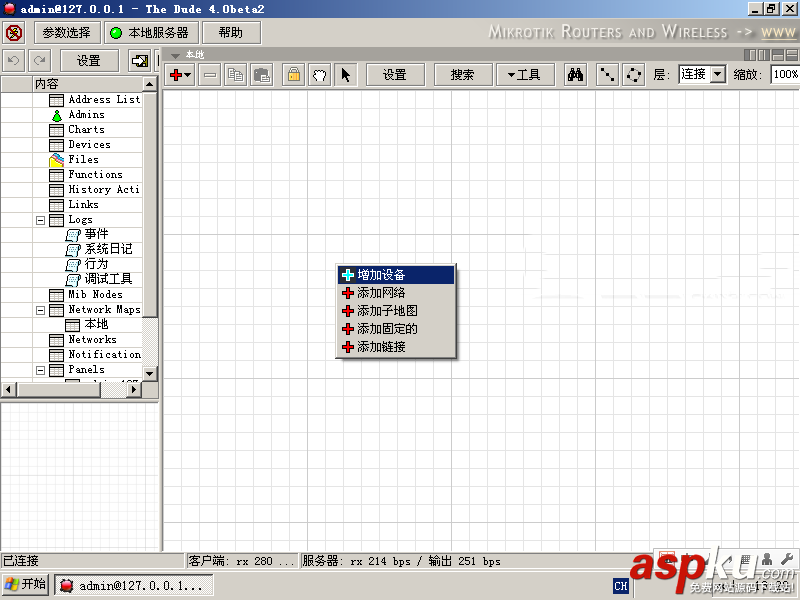The width and height of the screenshot is (800, 600).
Task: Select 本地 under Network Maps
Action: tap(96, 324)
